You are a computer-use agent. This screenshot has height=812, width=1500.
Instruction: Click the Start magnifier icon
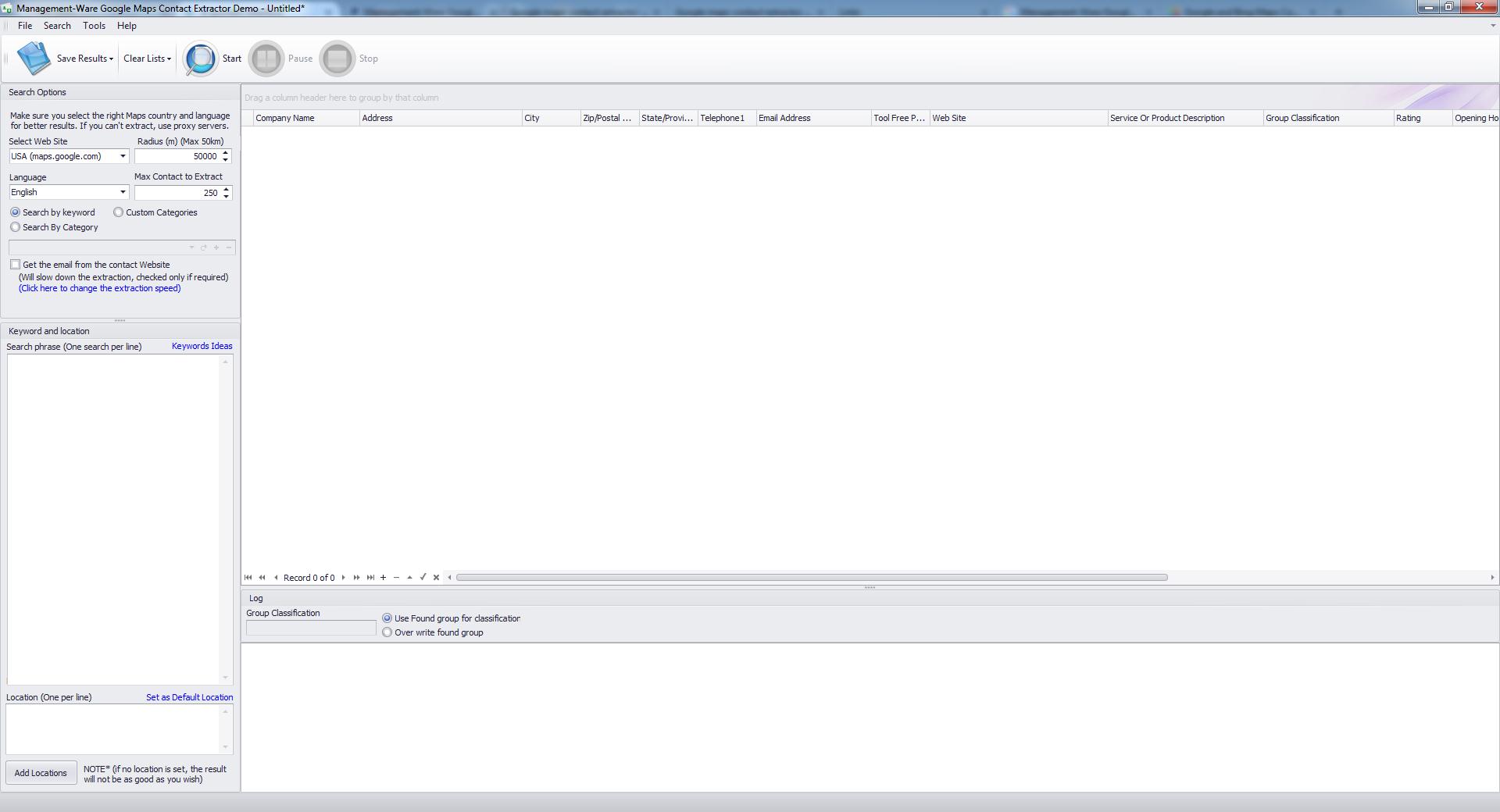pyautogui.click(x=201, y=59)
